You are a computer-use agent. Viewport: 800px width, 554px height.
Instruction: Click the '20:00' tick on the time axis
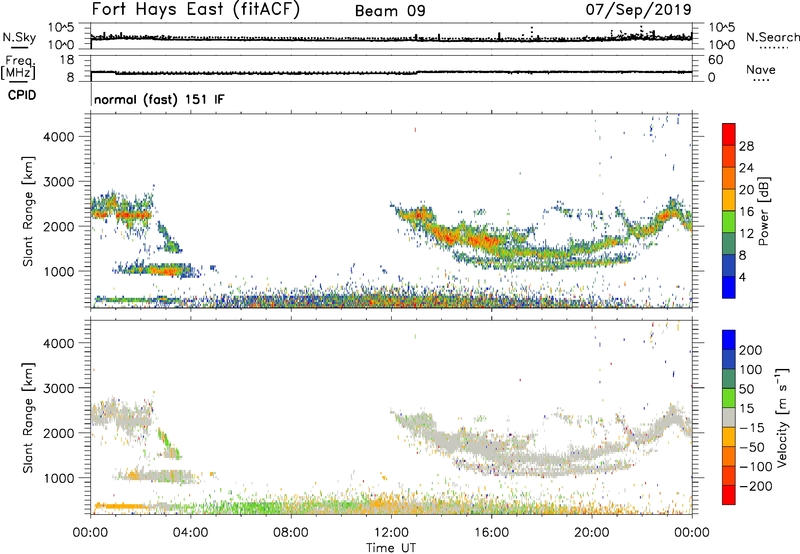click(x=591, y=533)
